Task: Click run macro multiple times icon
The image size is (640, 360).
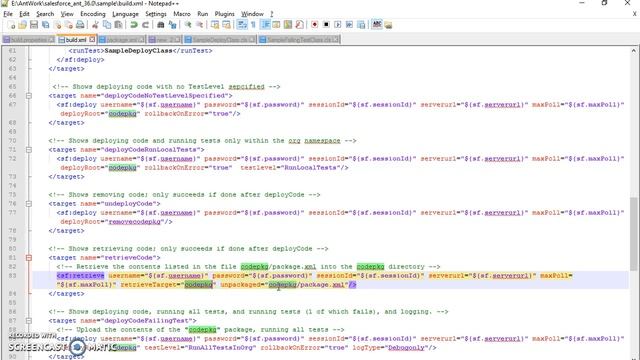Action: coord(349,25)
